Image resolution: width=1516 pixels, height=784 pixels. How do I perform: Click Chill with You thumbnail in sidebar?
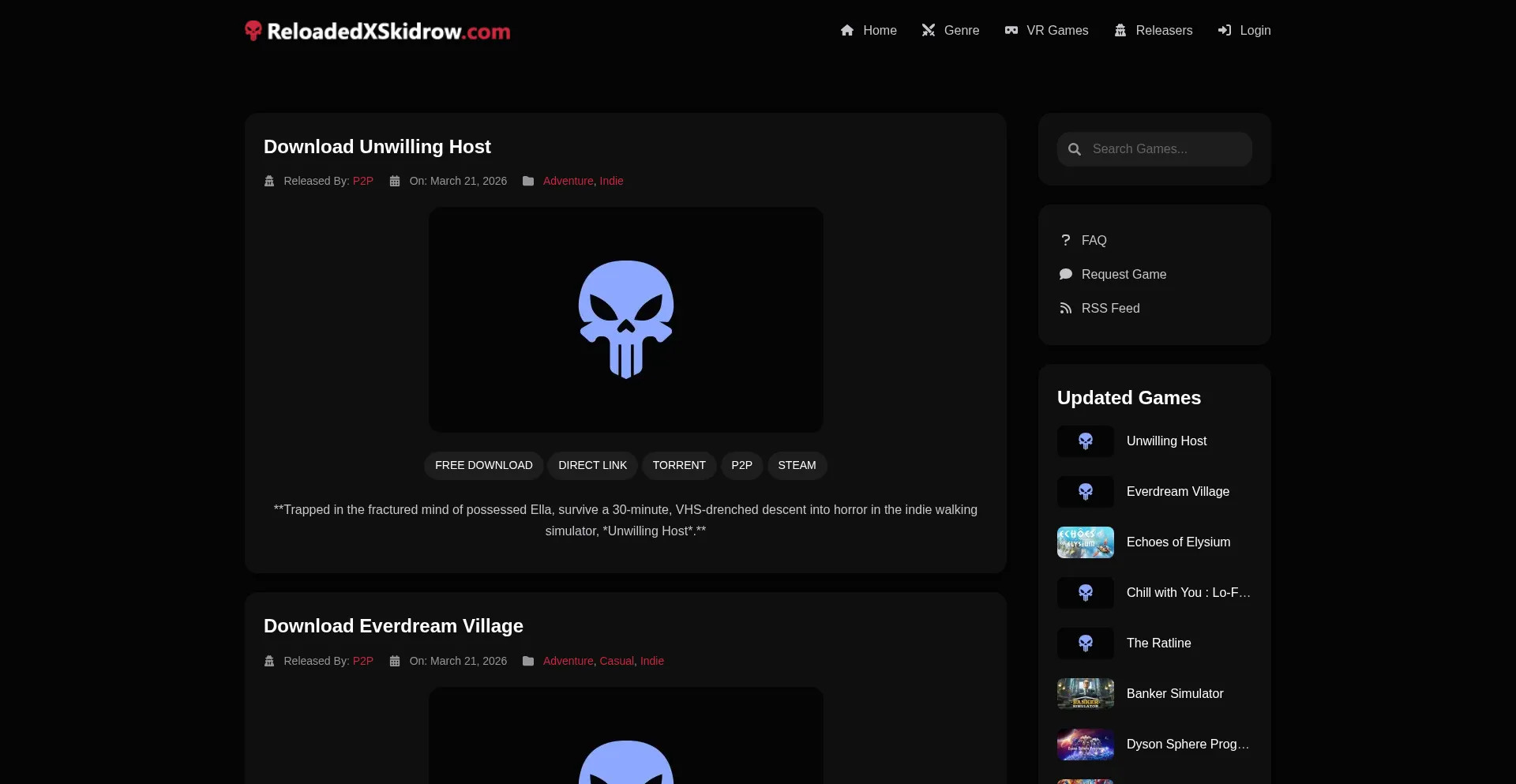pyautogui.click(x=1086, y=593)
